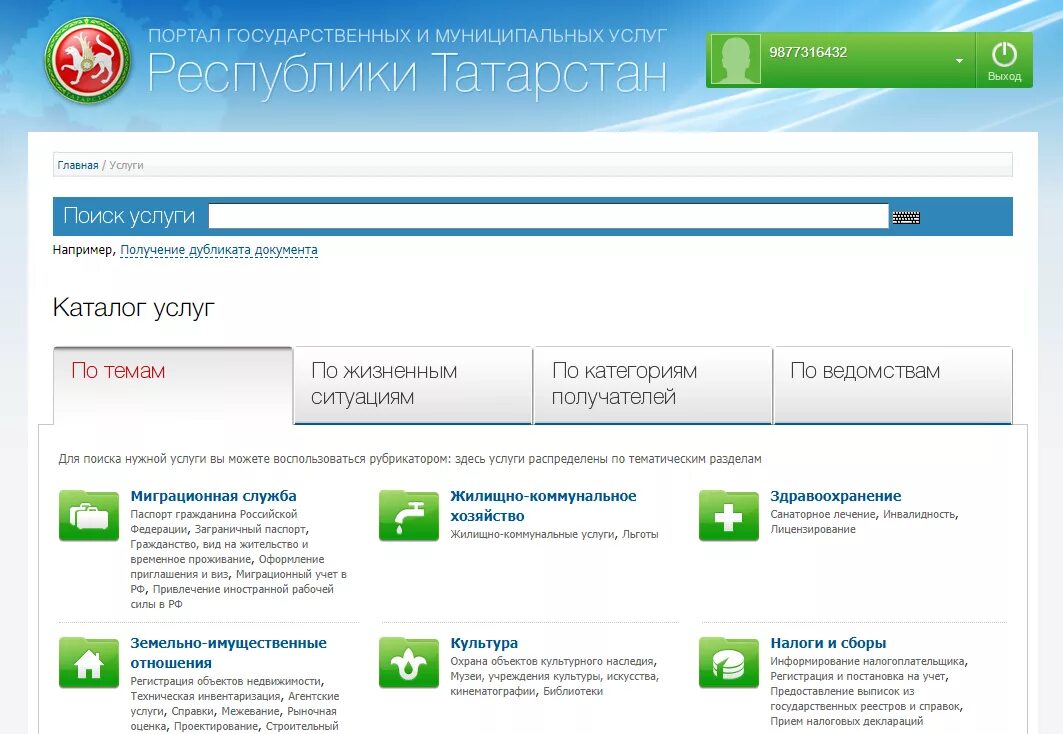Click the Земельно-имущественные отношения house icon
The height and width of the screenshot is (734, 1063).
[x=89, y=663]
